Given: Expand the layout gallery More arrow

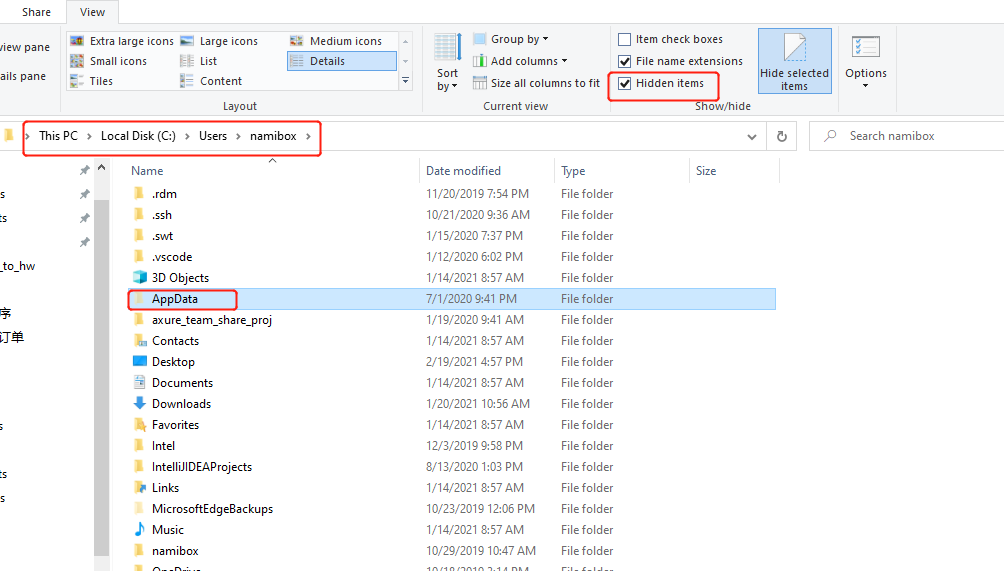Looking at the screenshot, I should tap(405, 81).
